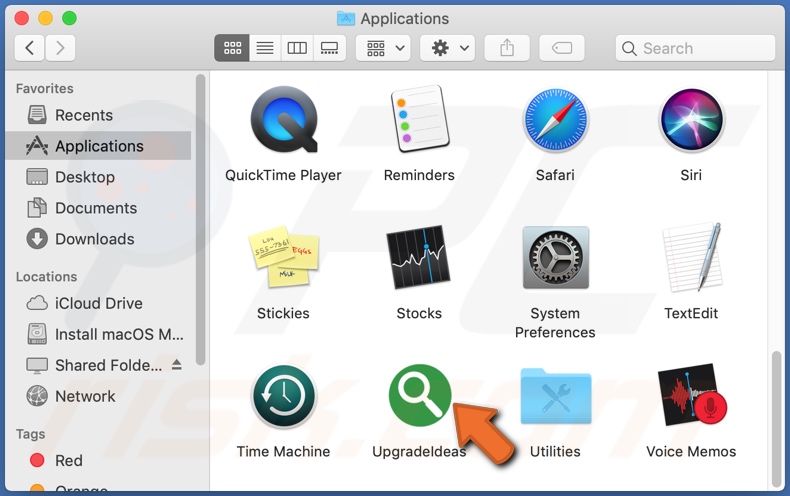Click the Time Machine label text
The width and height of the screenshot is (790, 496).
[x=284, y=451]
